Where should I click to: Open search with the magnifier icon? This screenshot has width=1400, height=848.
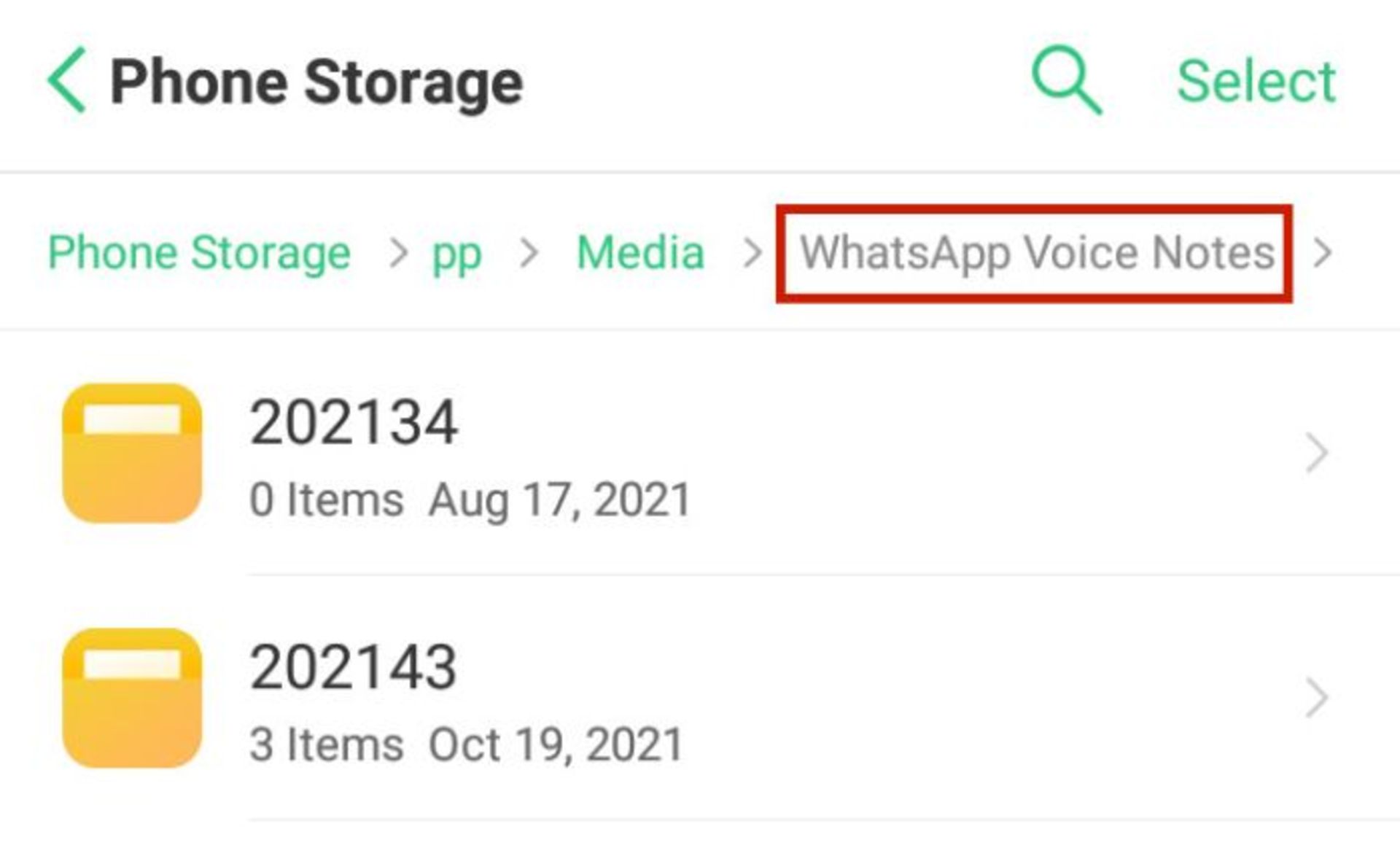point(1067,79)
